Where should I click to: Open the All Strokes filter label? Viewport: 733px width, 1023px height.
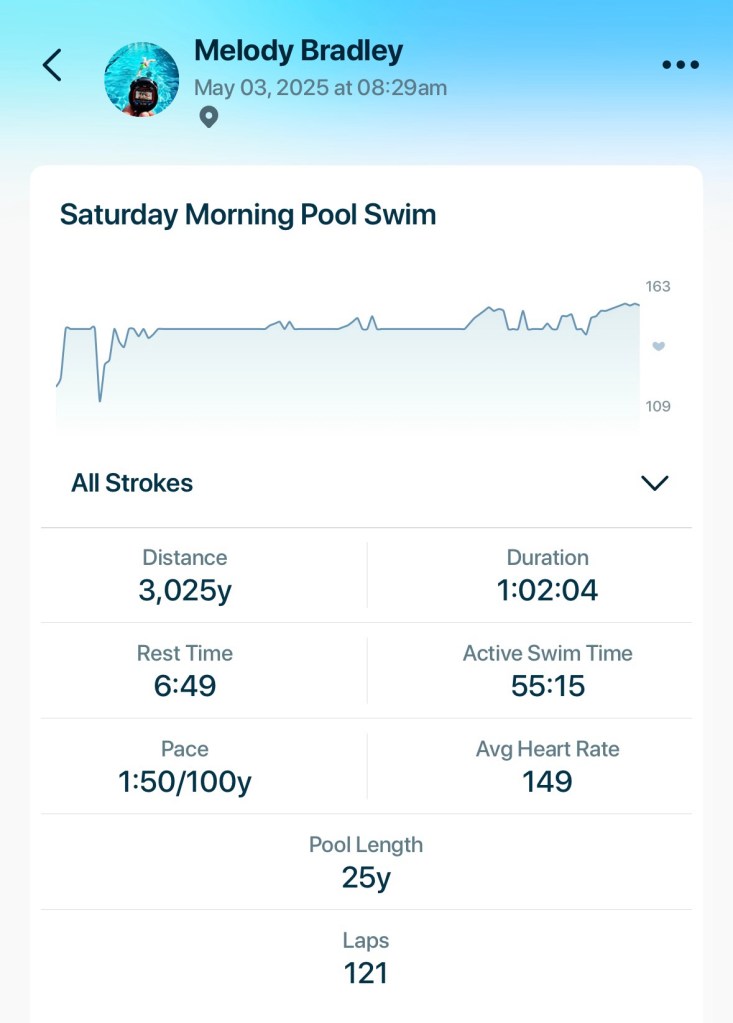coord(132,483)
